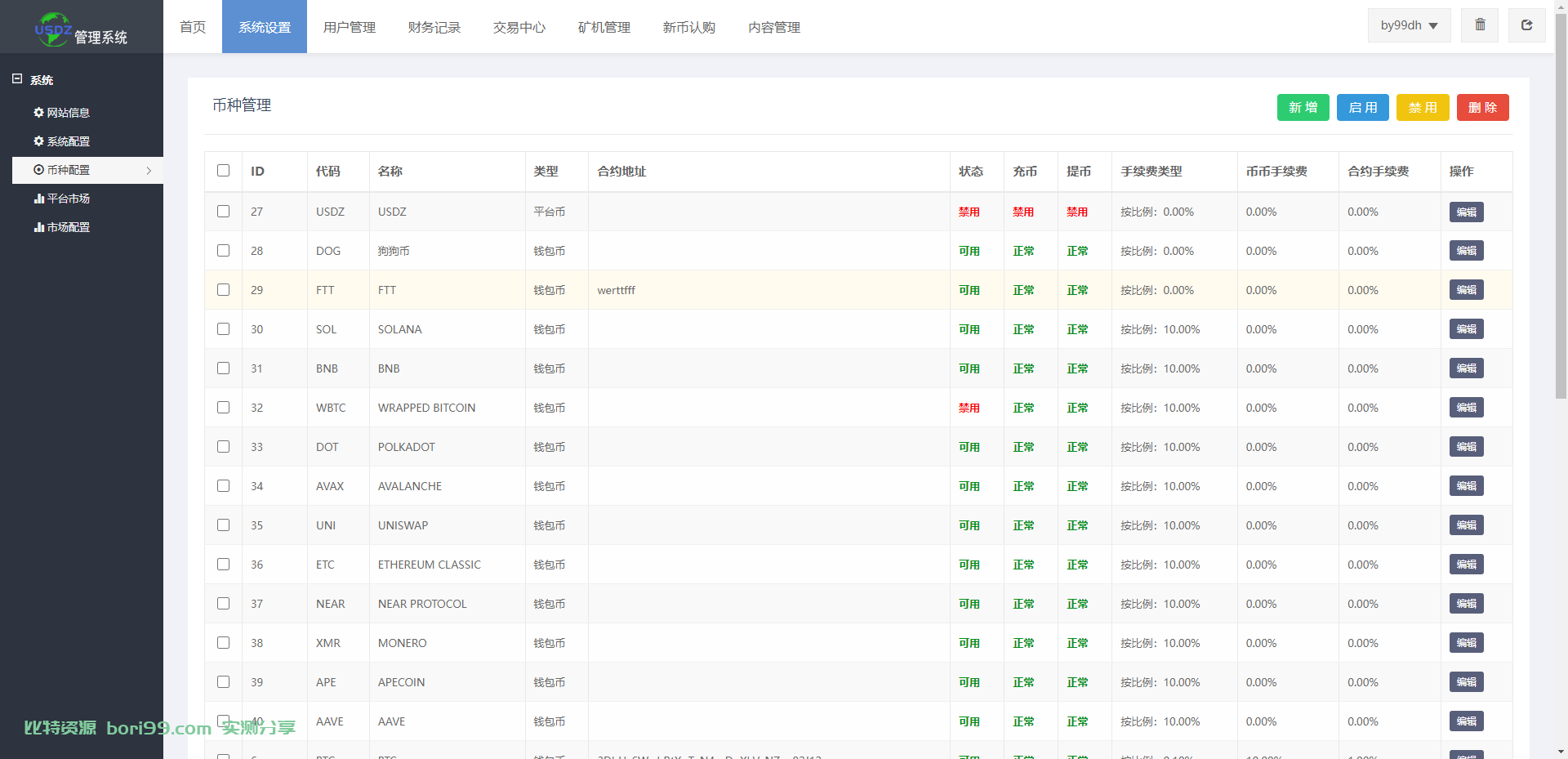Screen dimensions: 1568x759
Task: Click the scrollbar down arrow
Action: pyautogui.click(x=1561, y=752)
